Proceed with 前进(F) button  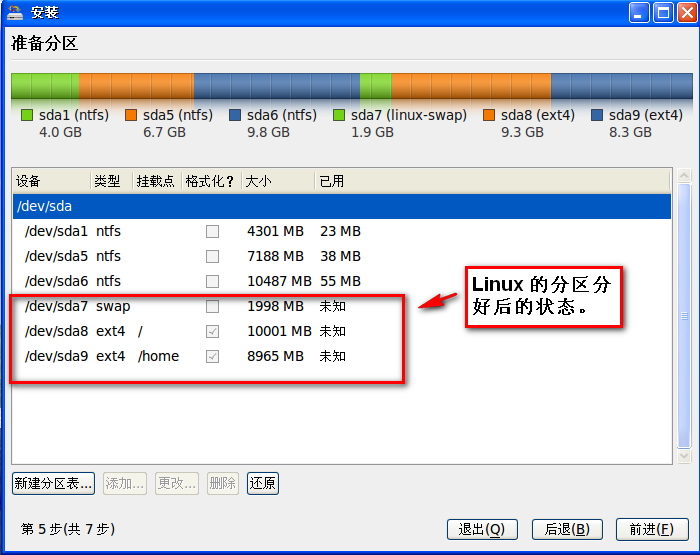point(652,530)
